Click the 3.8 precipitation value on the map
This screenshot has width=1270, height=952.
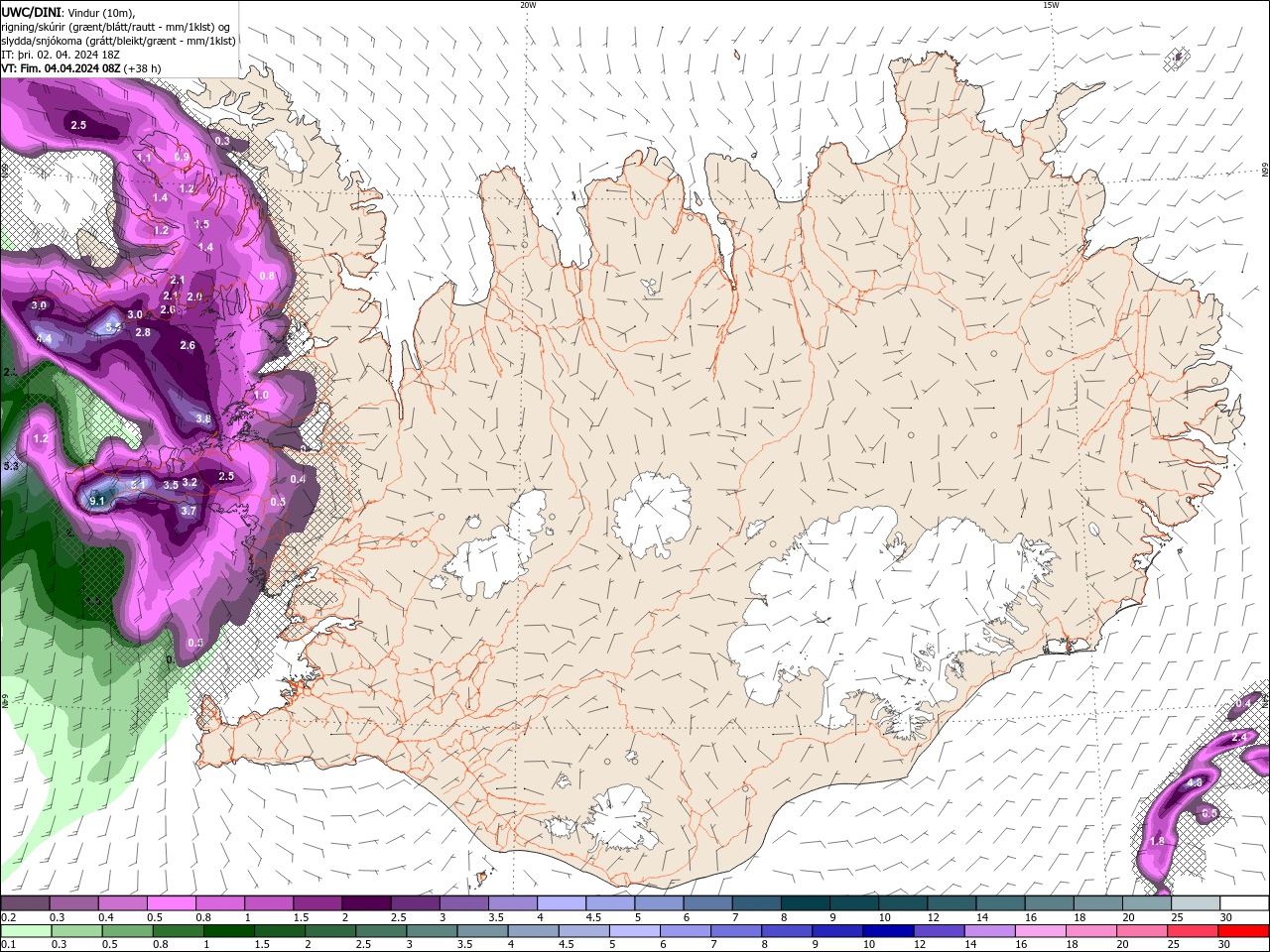pos(203,418)
